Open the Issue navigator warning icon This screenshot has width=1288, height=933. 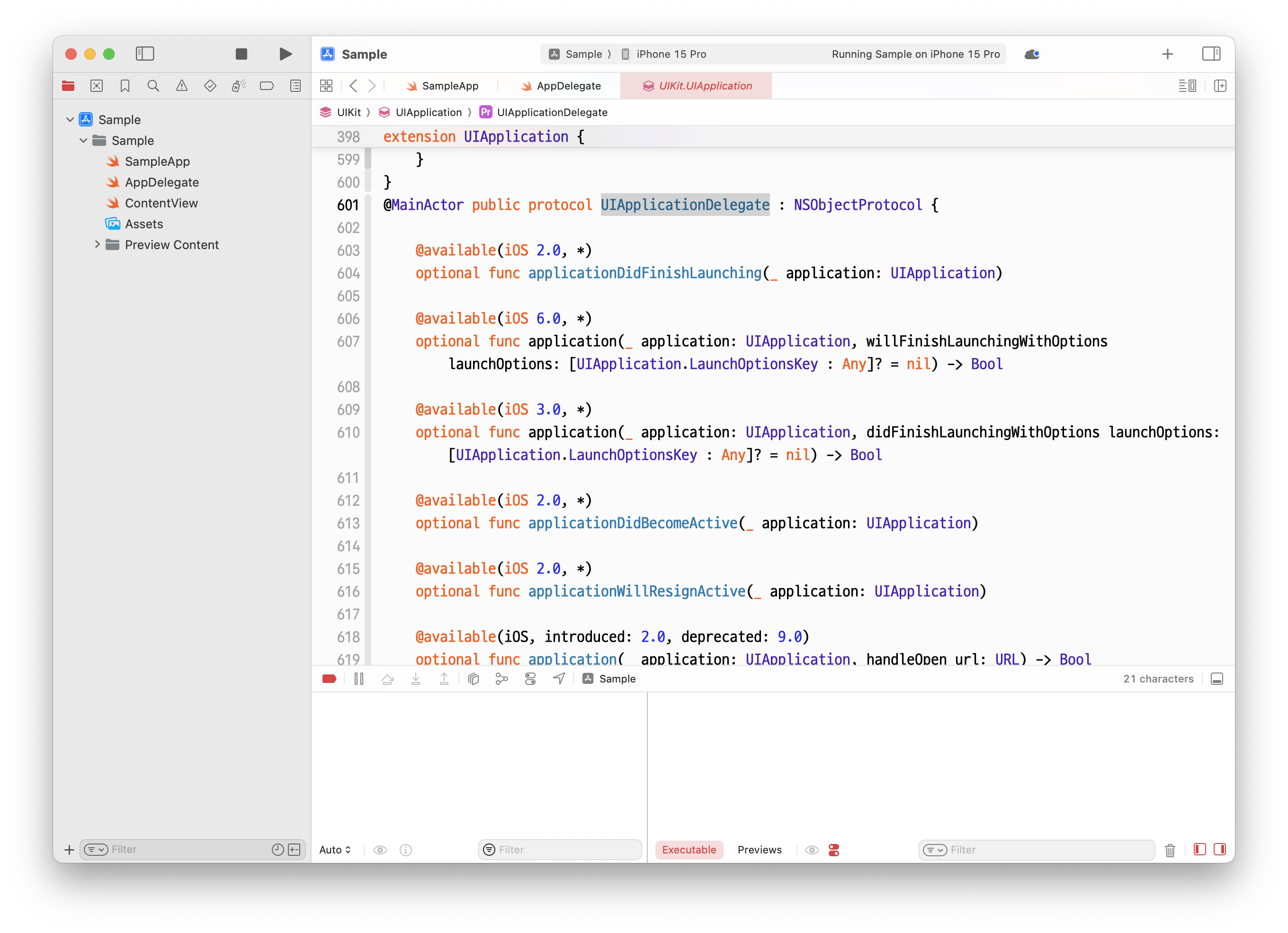click(182, 86)
